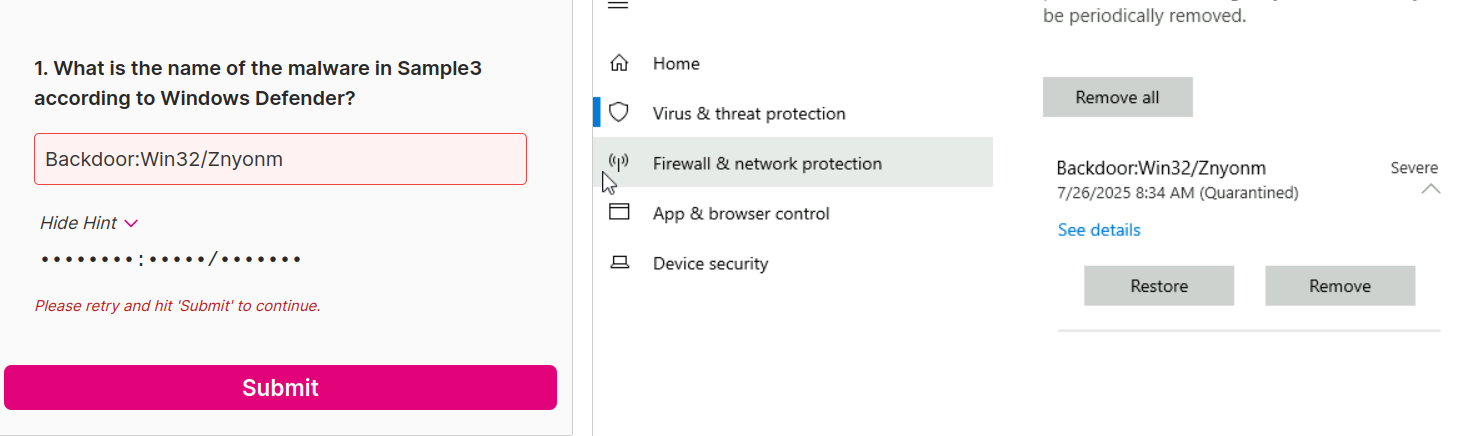Open the See details link
This screenshot has width=1478, height=436.
1099,230
